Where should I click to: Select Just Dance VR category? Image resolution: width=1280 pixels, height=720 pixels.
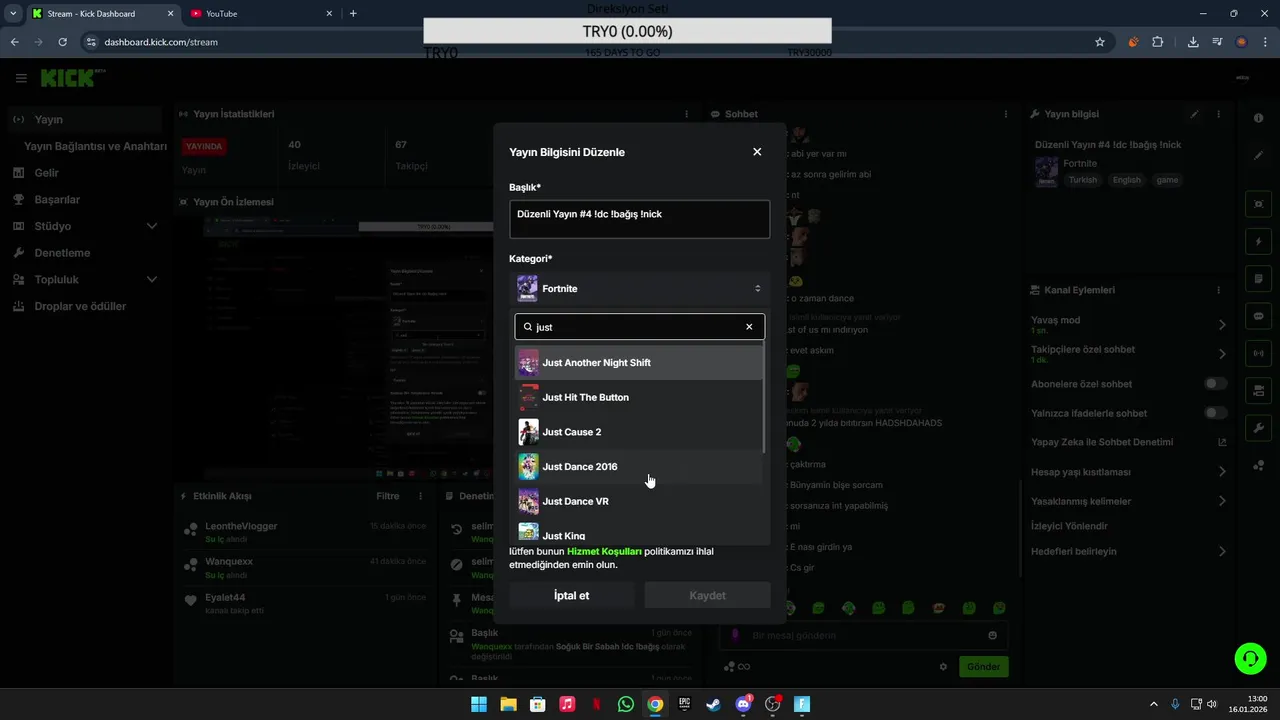coord(639,501)
